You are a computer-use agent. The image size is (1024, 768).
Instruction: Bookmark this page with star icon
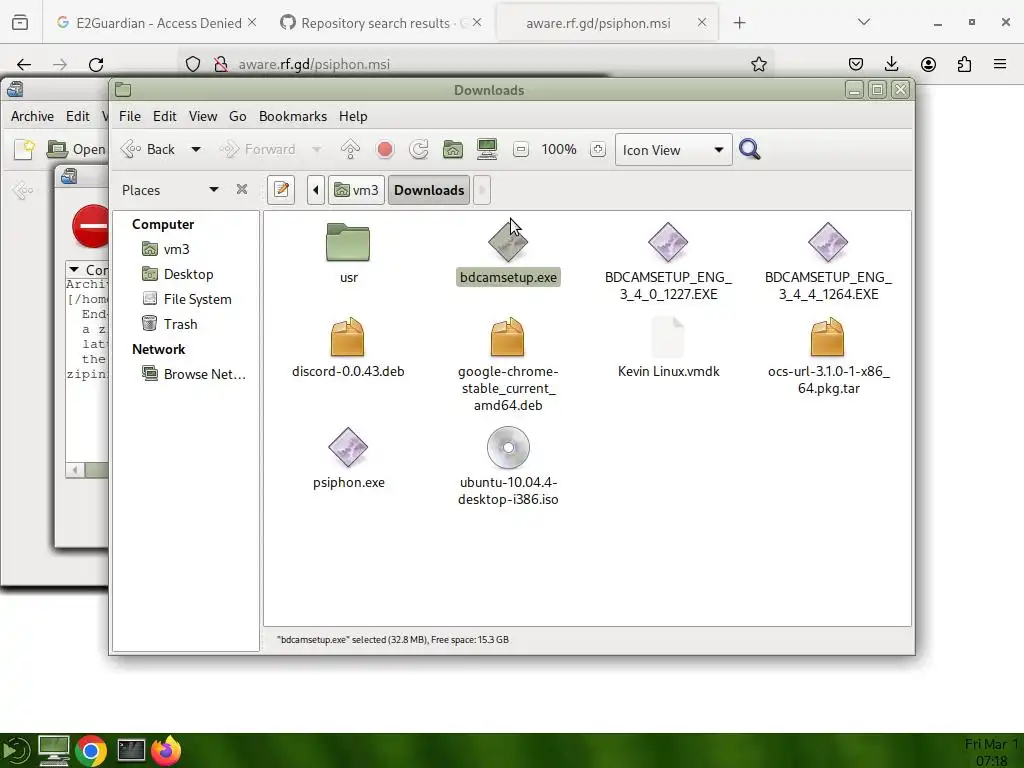pyautogui.click(x=758, y=64)
